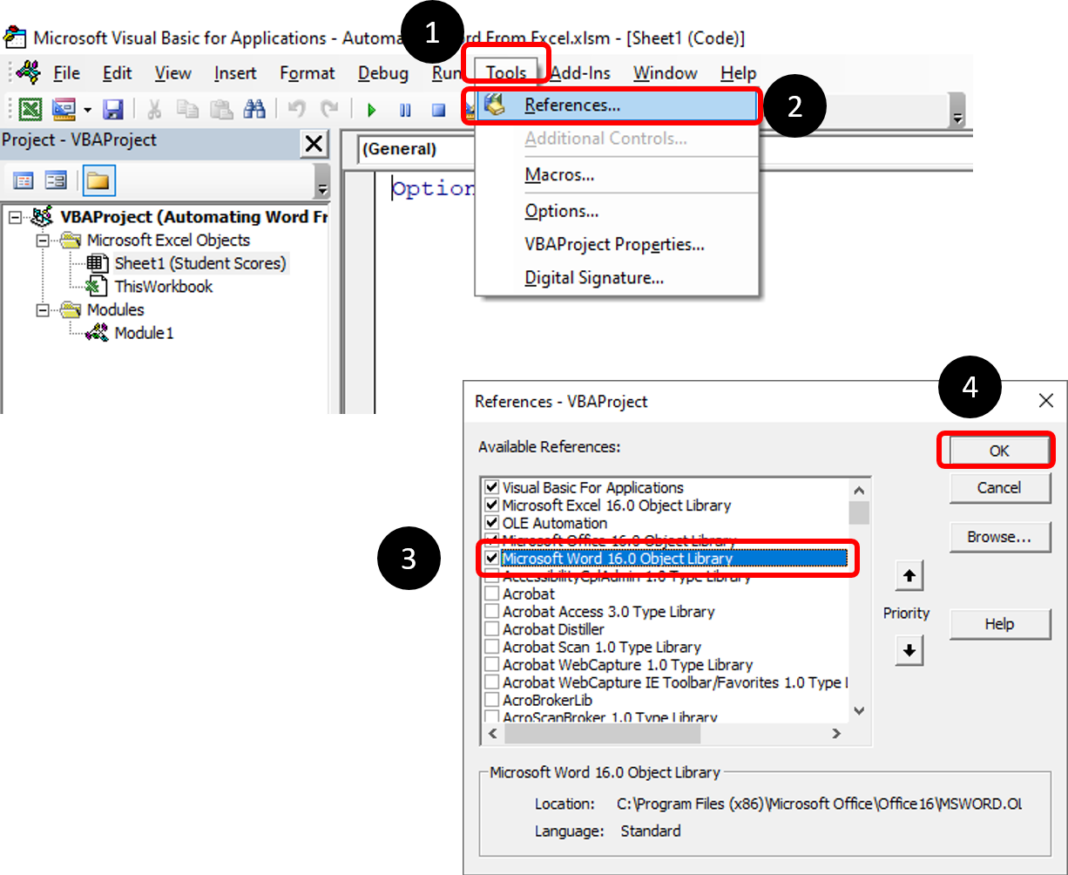
Task: Open the Edit menu
Action: click(117, 73)
